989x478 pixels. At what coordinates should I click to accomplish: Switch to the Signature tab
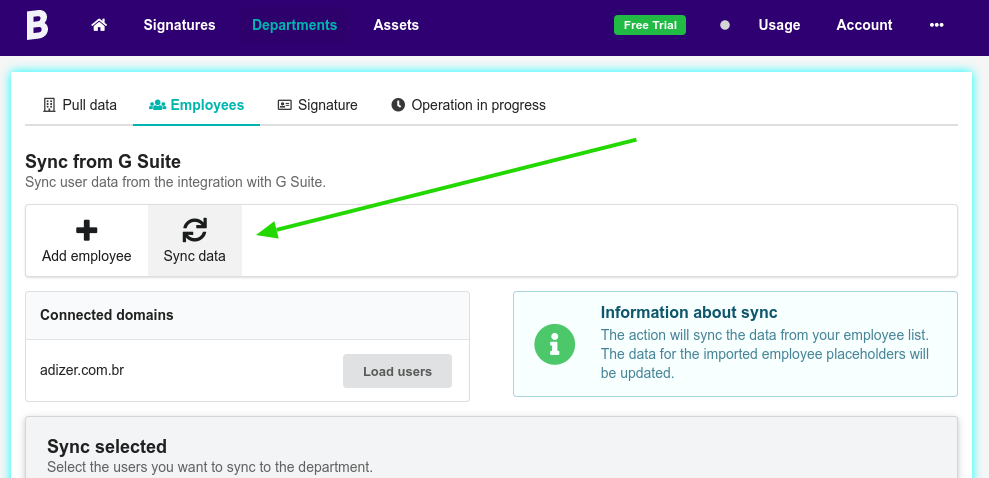click(x=317, y=105)
